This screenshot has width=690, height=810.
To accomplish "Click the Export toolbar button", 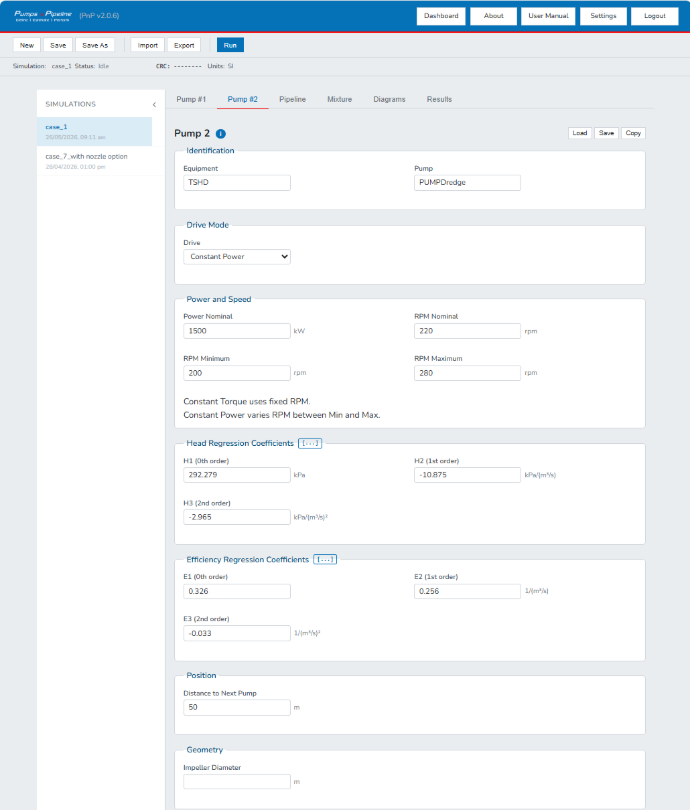I will tap(184, 45).
